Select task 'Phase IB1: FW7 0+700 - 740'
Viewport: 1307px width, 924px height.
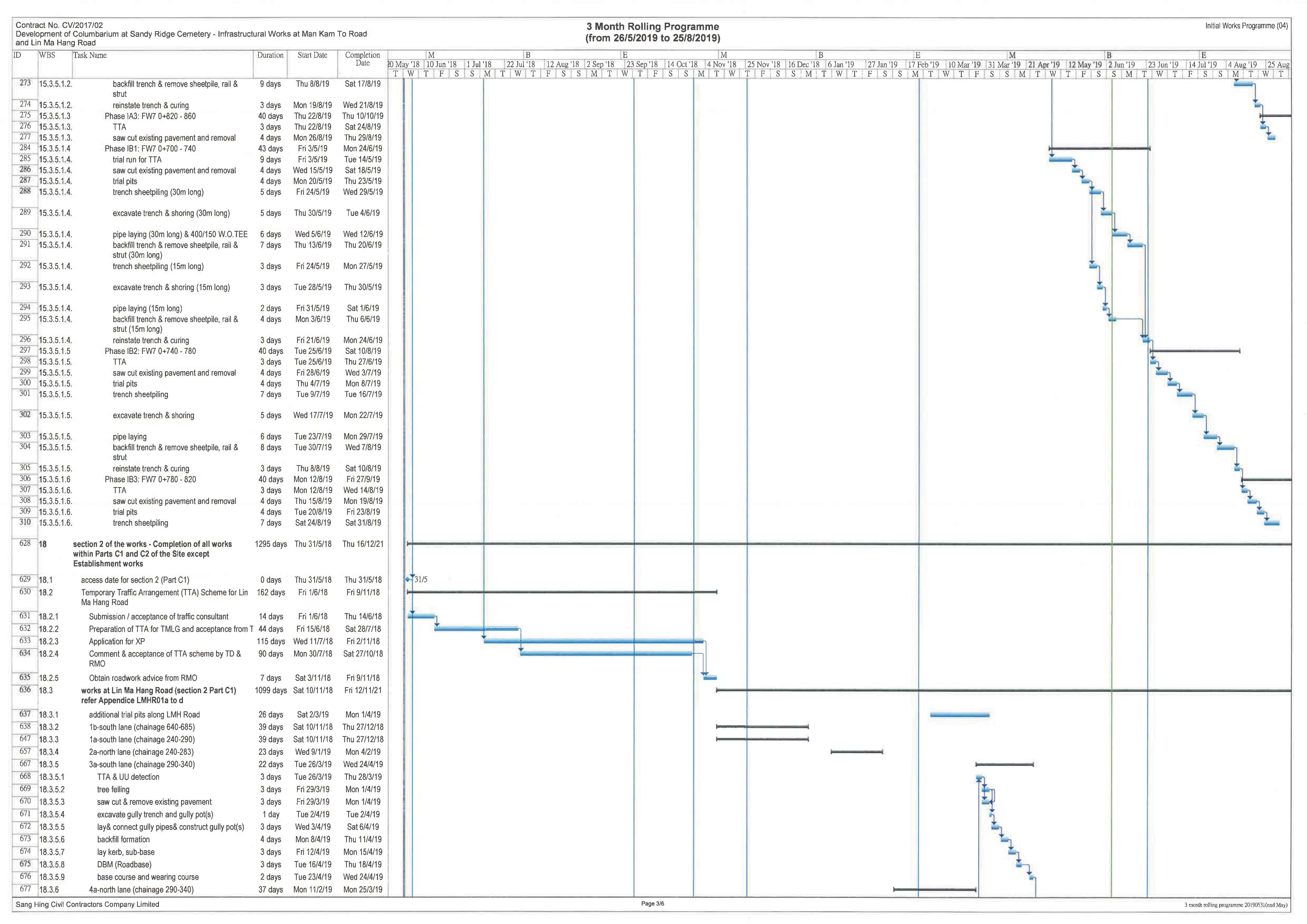150,149
